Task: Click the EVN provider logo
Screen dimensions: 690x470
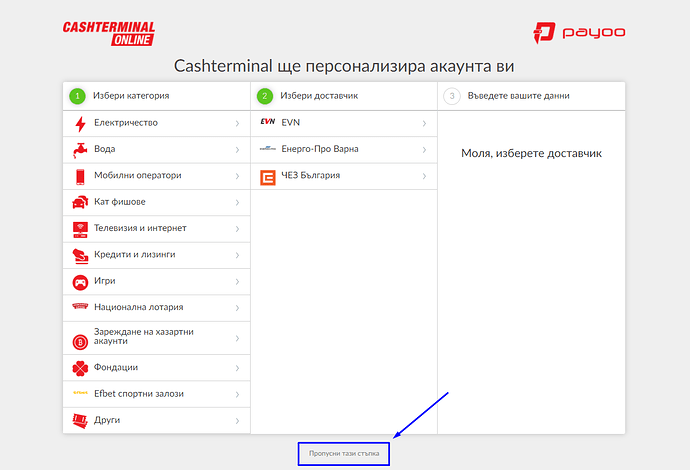Action: coord(268,122)
